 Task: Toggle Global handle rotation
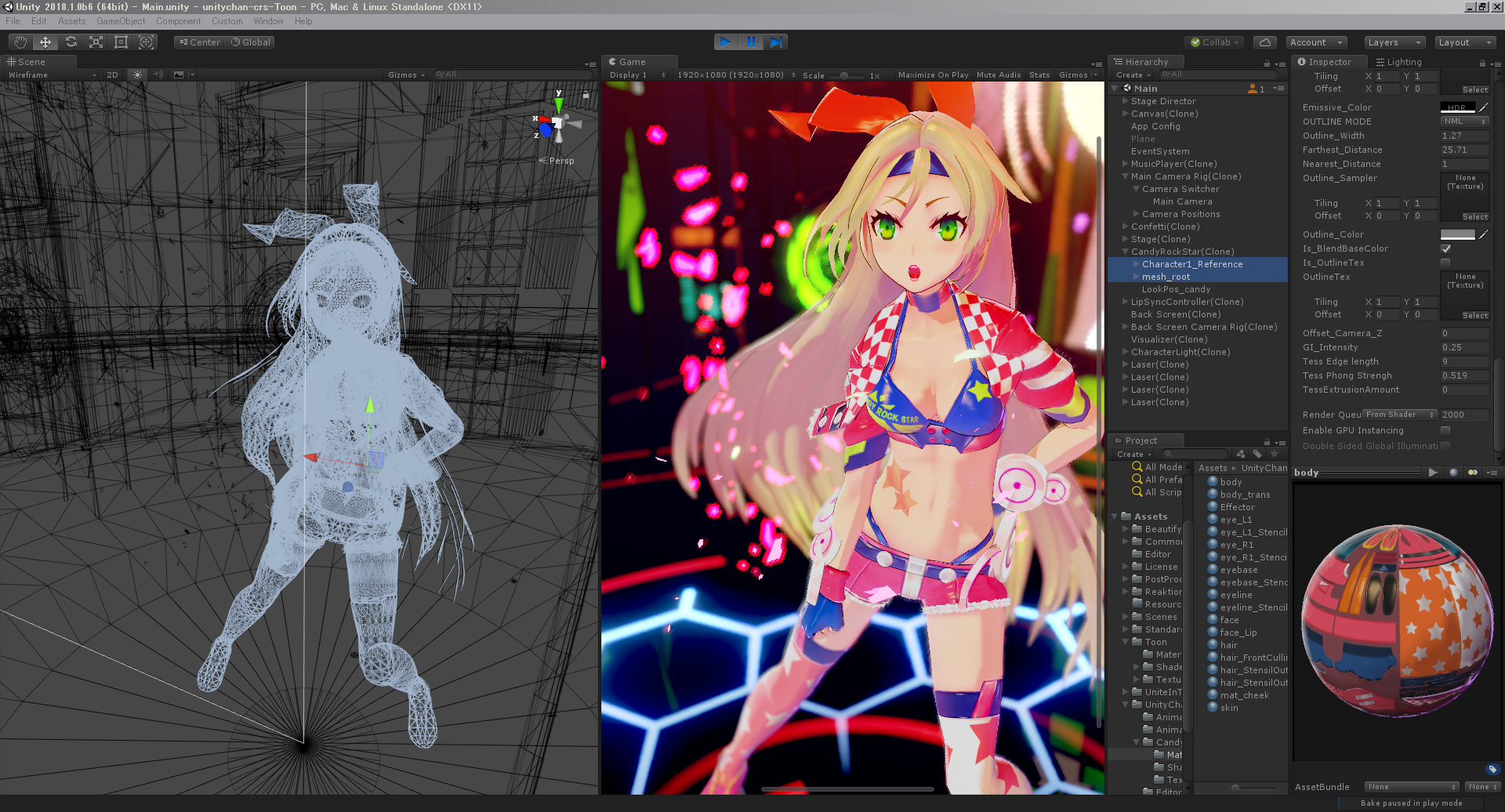coord(250,42)
